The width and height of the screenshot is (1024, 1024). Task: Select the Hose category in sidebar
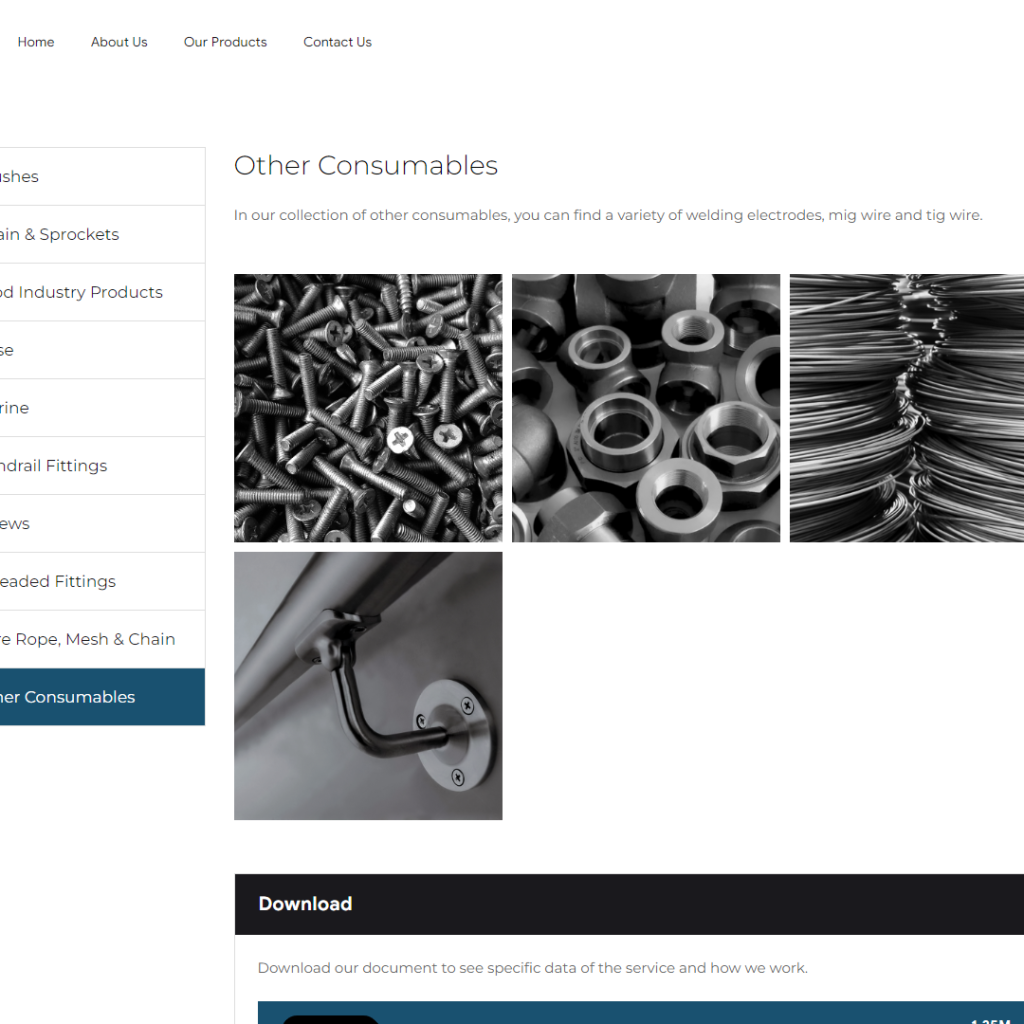pos(103,350)
